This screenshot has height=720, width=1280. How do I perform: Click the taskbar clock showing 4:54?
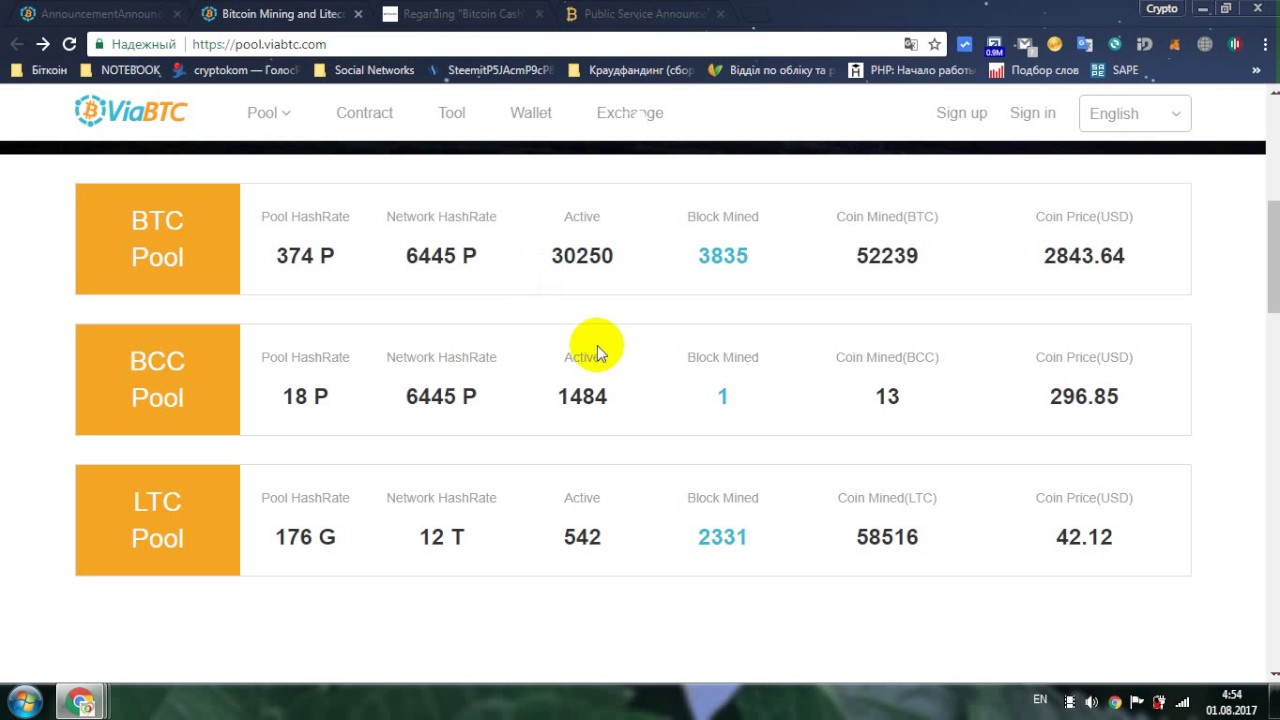click(1231, 702)
